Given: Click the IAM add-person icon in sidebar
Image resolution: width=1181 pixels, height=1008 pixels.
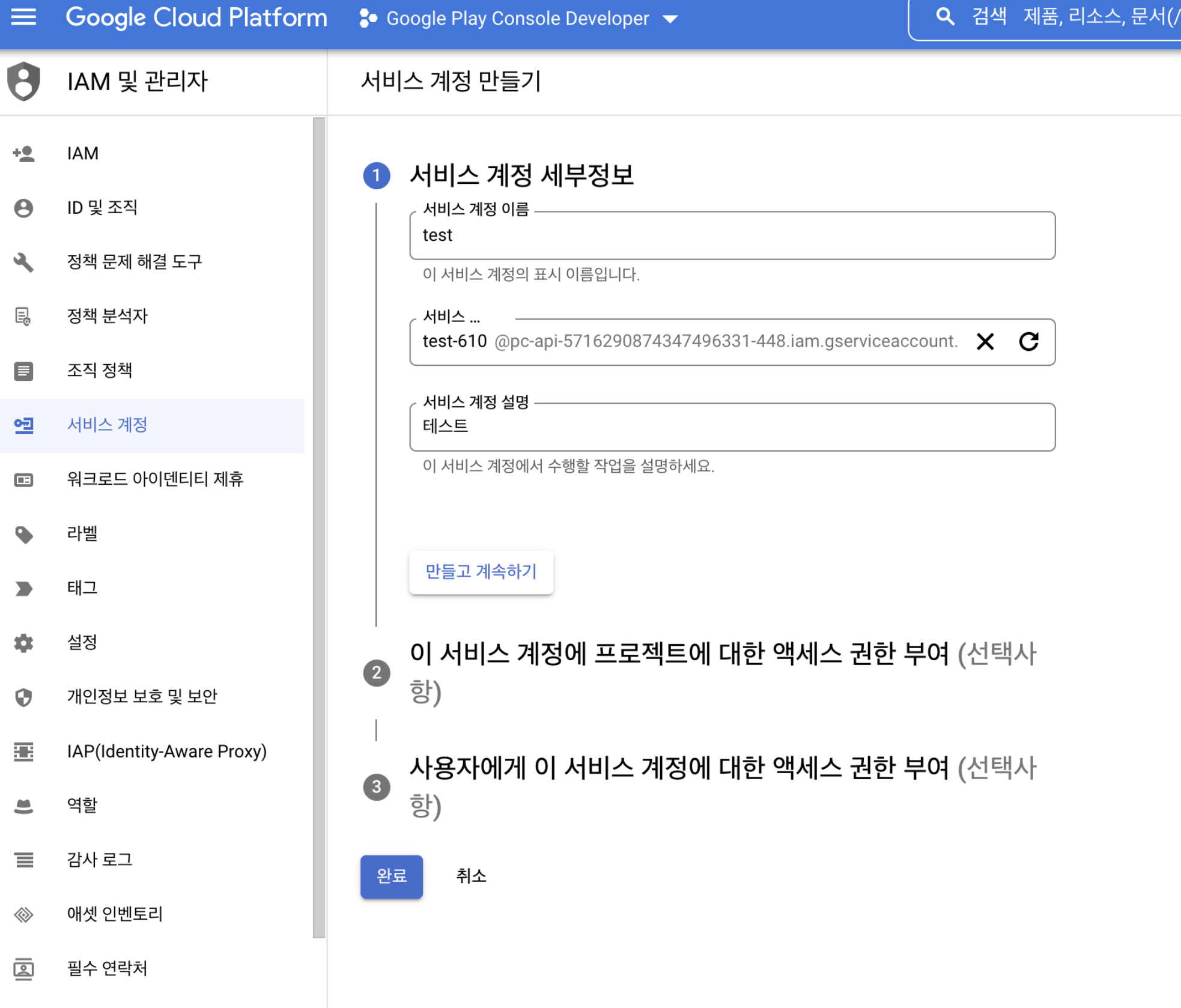Looking at the screenshot, I should (x=24, y=154).
